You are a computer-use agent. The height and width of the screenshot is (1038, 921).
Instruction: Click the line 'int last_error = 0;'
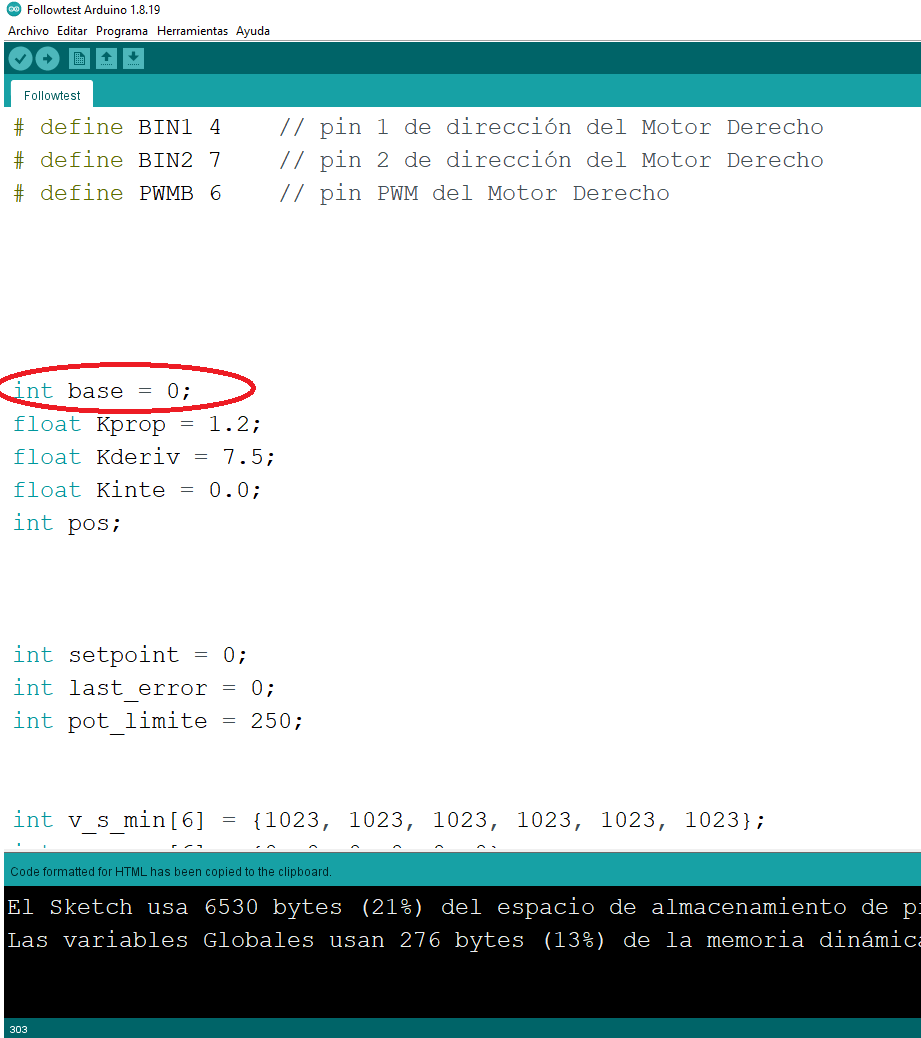pyautogui.click(x=144, y=688)
